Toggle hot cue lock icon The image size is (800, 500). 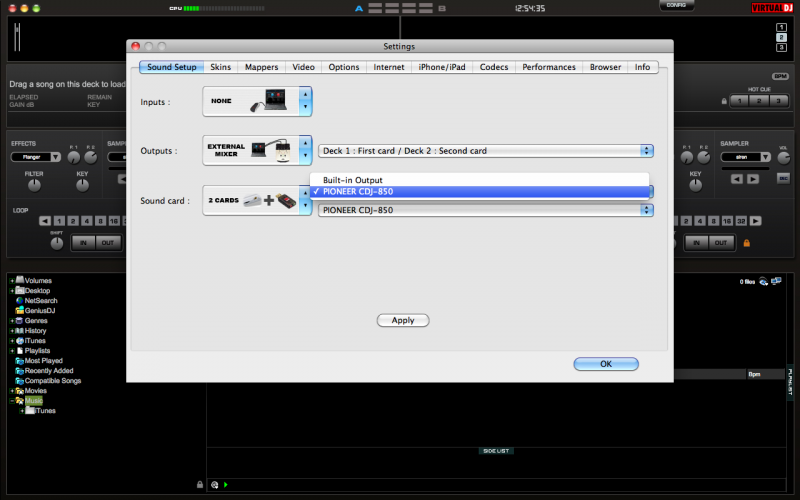pyautogui.click(x=724, y=101)
